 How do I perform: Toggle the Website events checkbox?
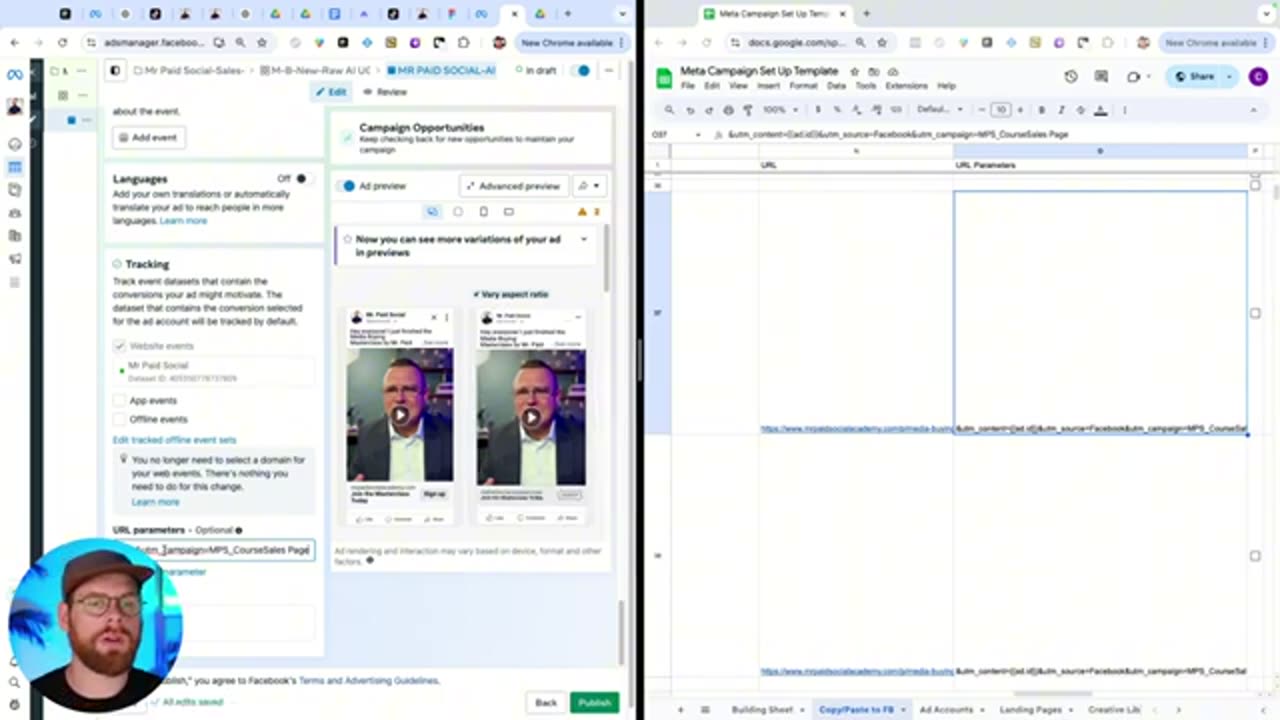(x=120, y=346)
